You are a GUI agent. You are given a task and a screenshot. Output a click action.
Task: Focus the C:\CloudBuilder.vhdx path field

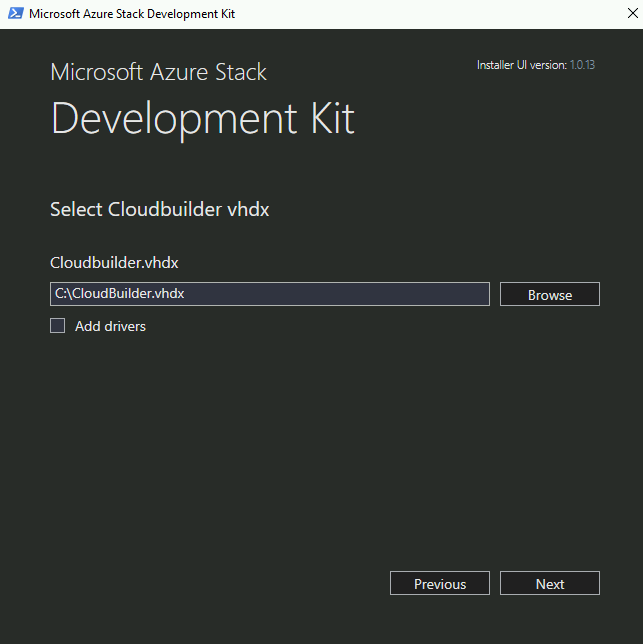point(270,294)
